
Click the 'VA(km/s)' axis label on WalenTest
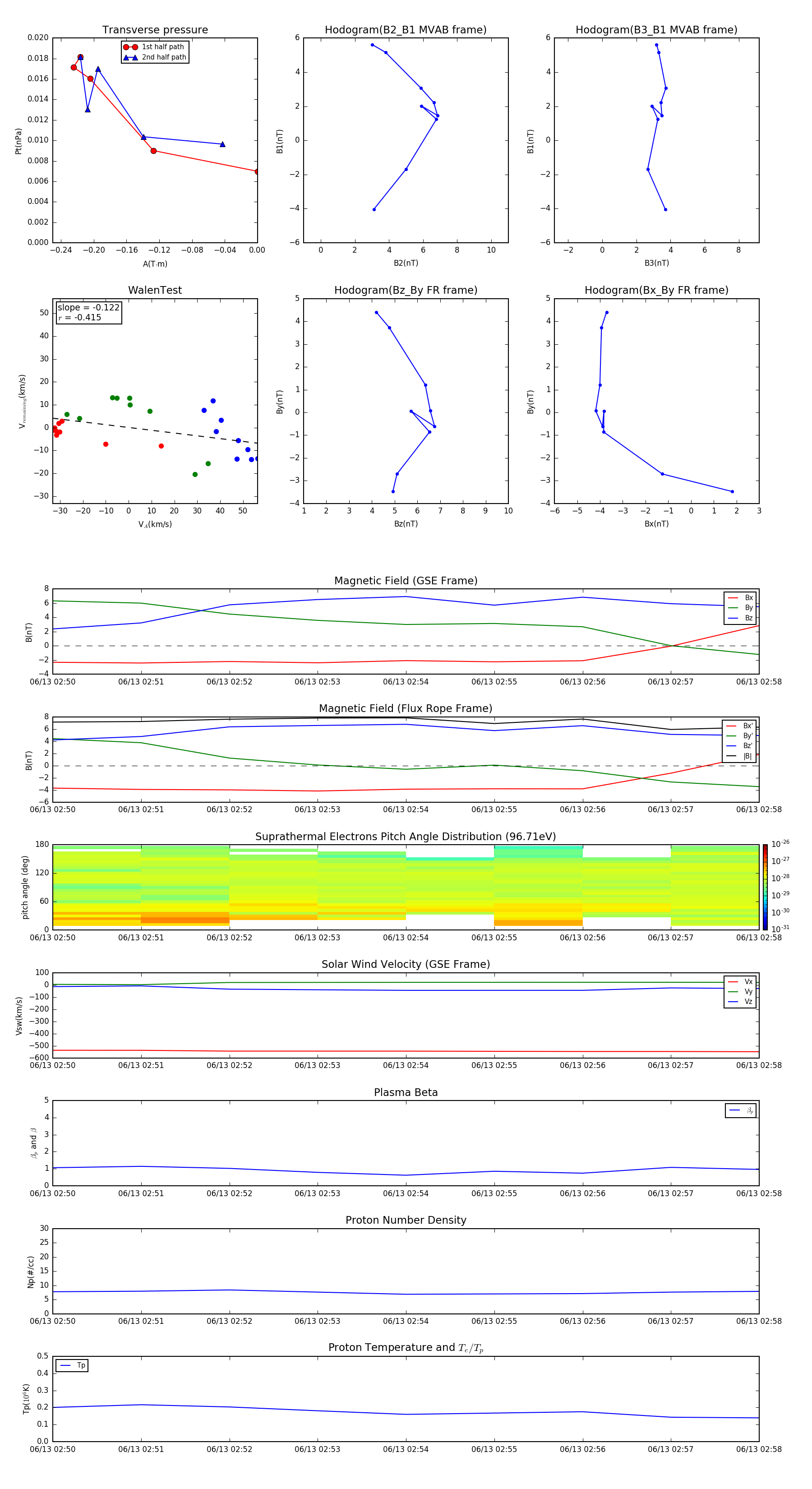(155, 524)
